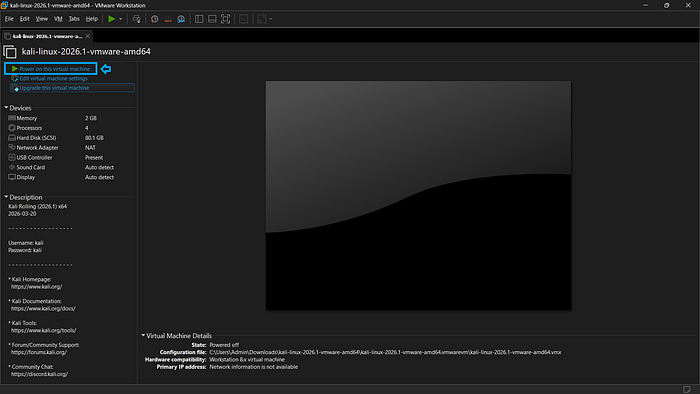Click the upgrade virtual machine icon
The image size is (700, 394).
[x=15, y=88]
